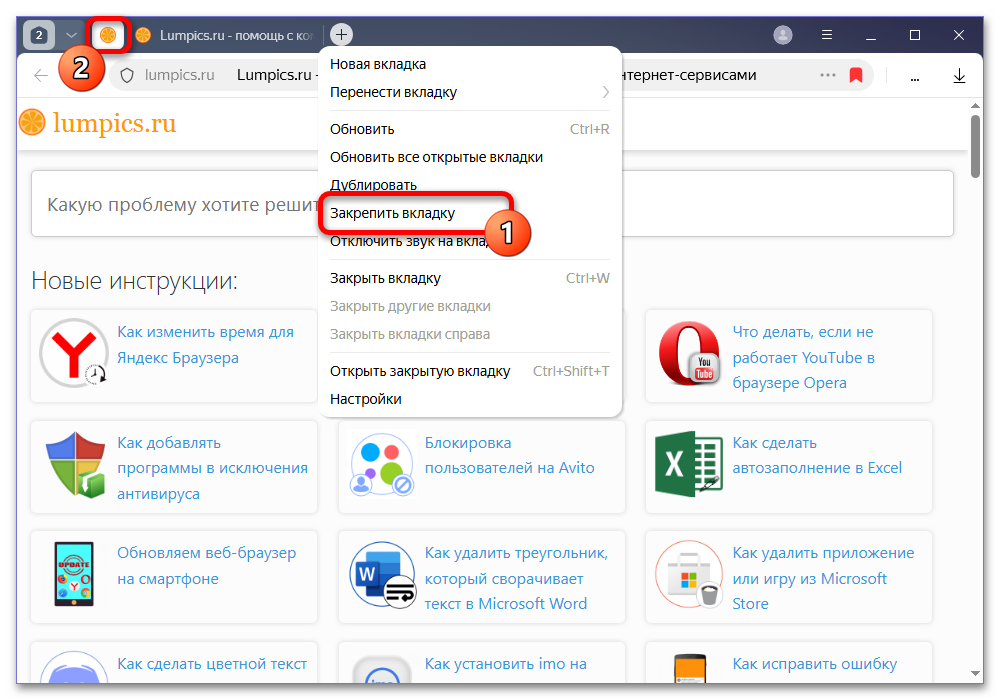Select 'Обновить' menu item
This screenshot has width=1000, height=700.
469,129
